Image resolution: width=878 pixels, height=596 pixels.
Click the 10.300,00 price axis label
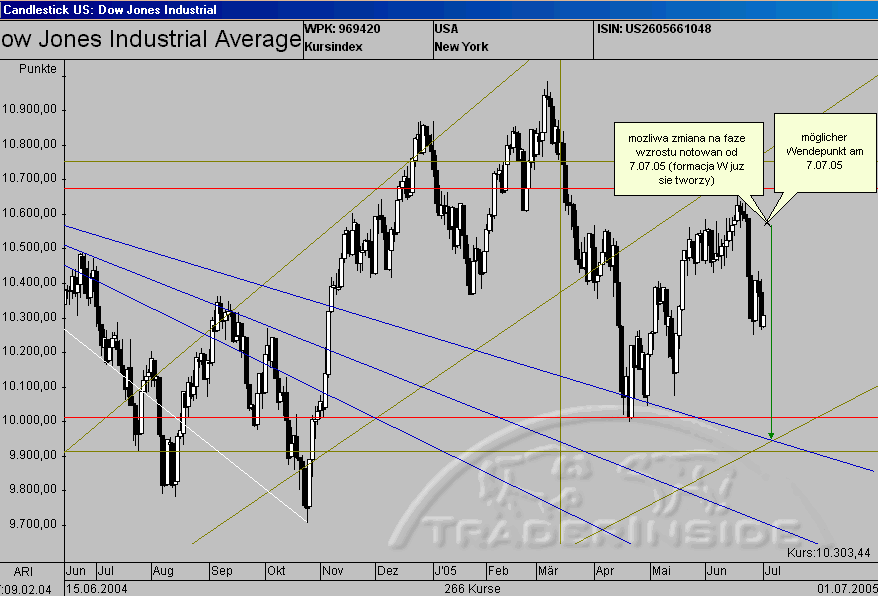pos(29,317)
